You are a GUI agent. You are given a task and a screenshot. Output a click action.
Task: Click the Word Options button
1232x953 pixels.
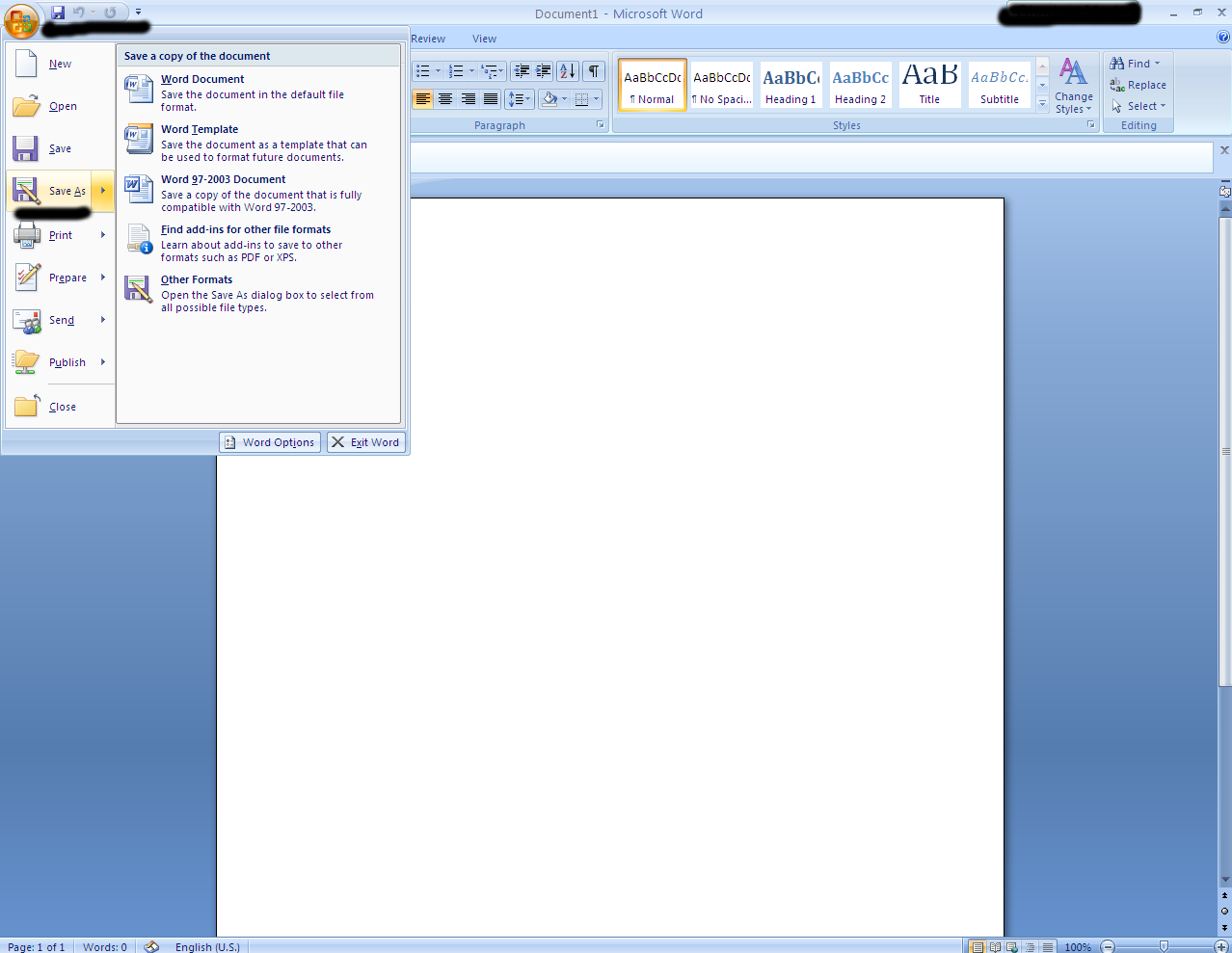click(x=270, y=442)
